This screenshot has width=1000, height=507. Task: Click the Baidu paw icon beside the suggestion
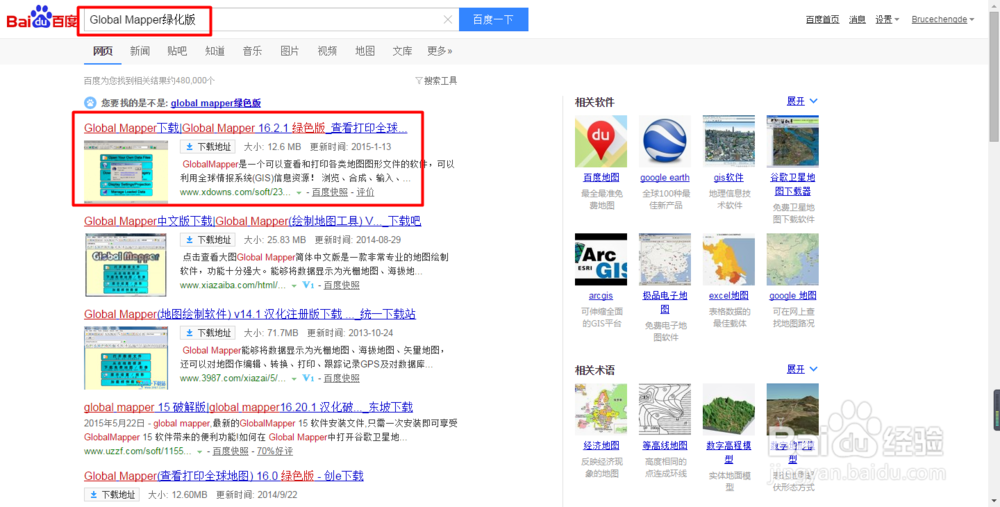pyautogui.click(x=90, y=103)
